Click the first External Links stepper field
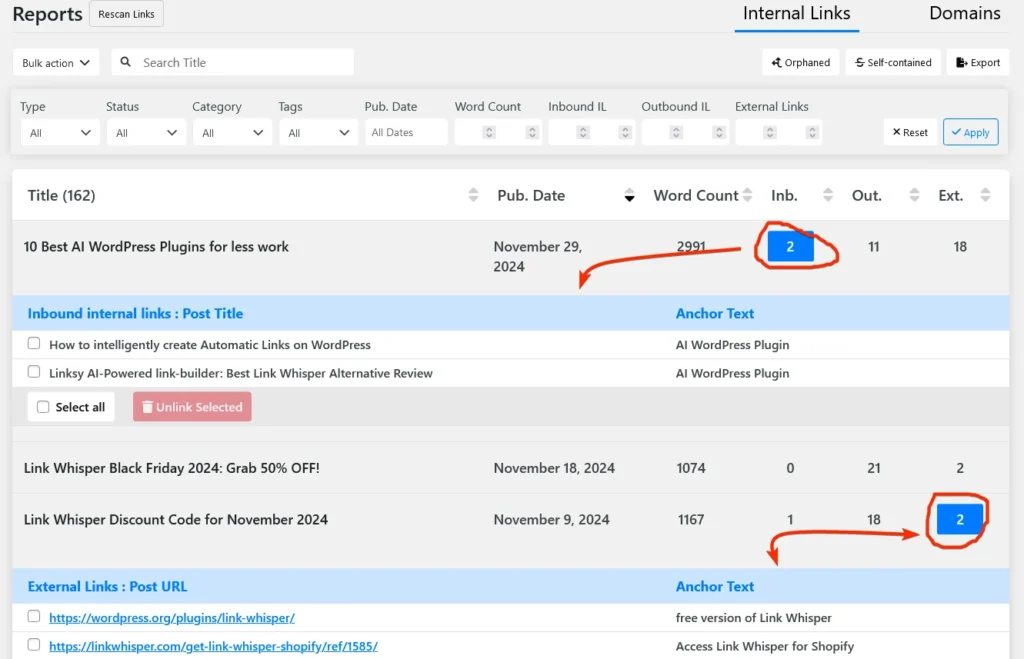Image resolution: width=1024 pixels, height=659 pixels. point(757,133)
